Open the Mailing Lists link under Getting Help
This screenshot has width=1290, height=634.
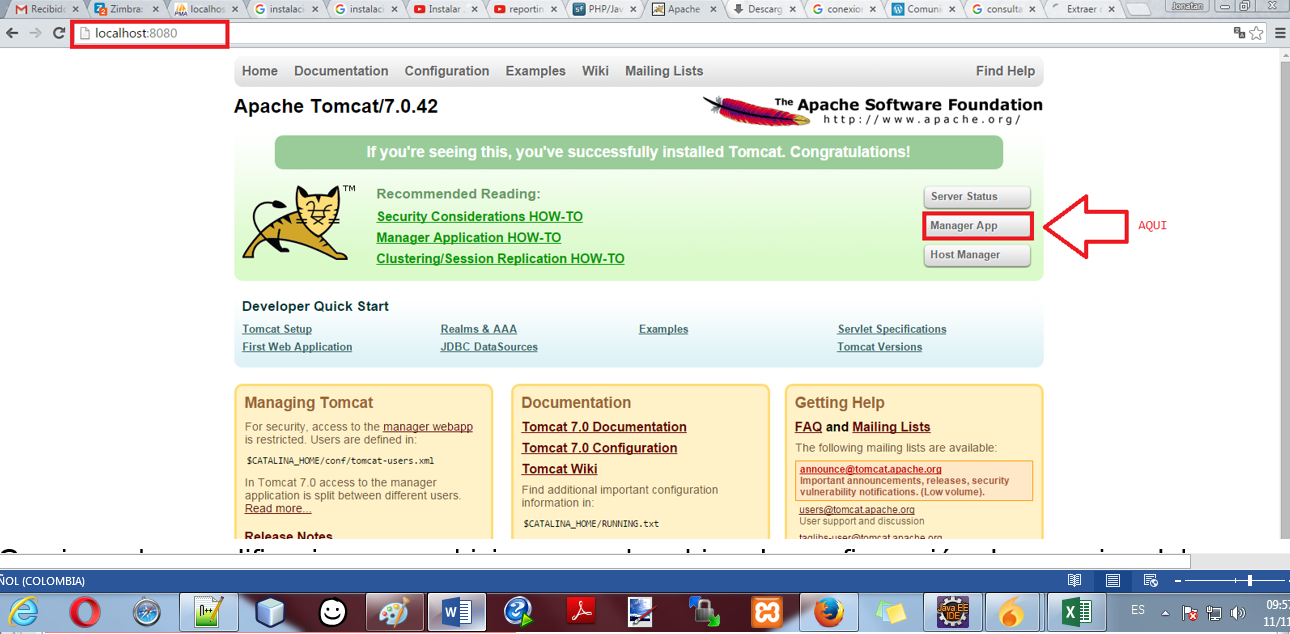(x=891, y=427)
